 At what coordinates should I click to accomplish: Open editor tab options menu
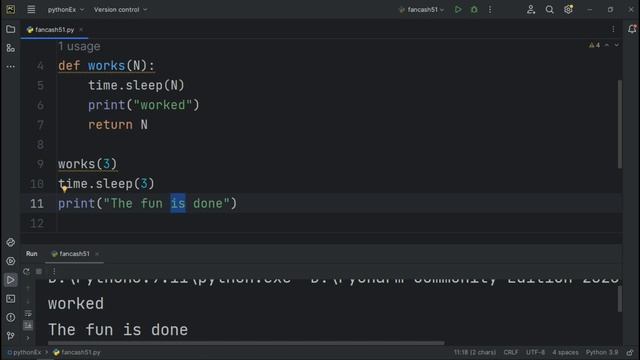pyautogui.click(x=613, y=29)
